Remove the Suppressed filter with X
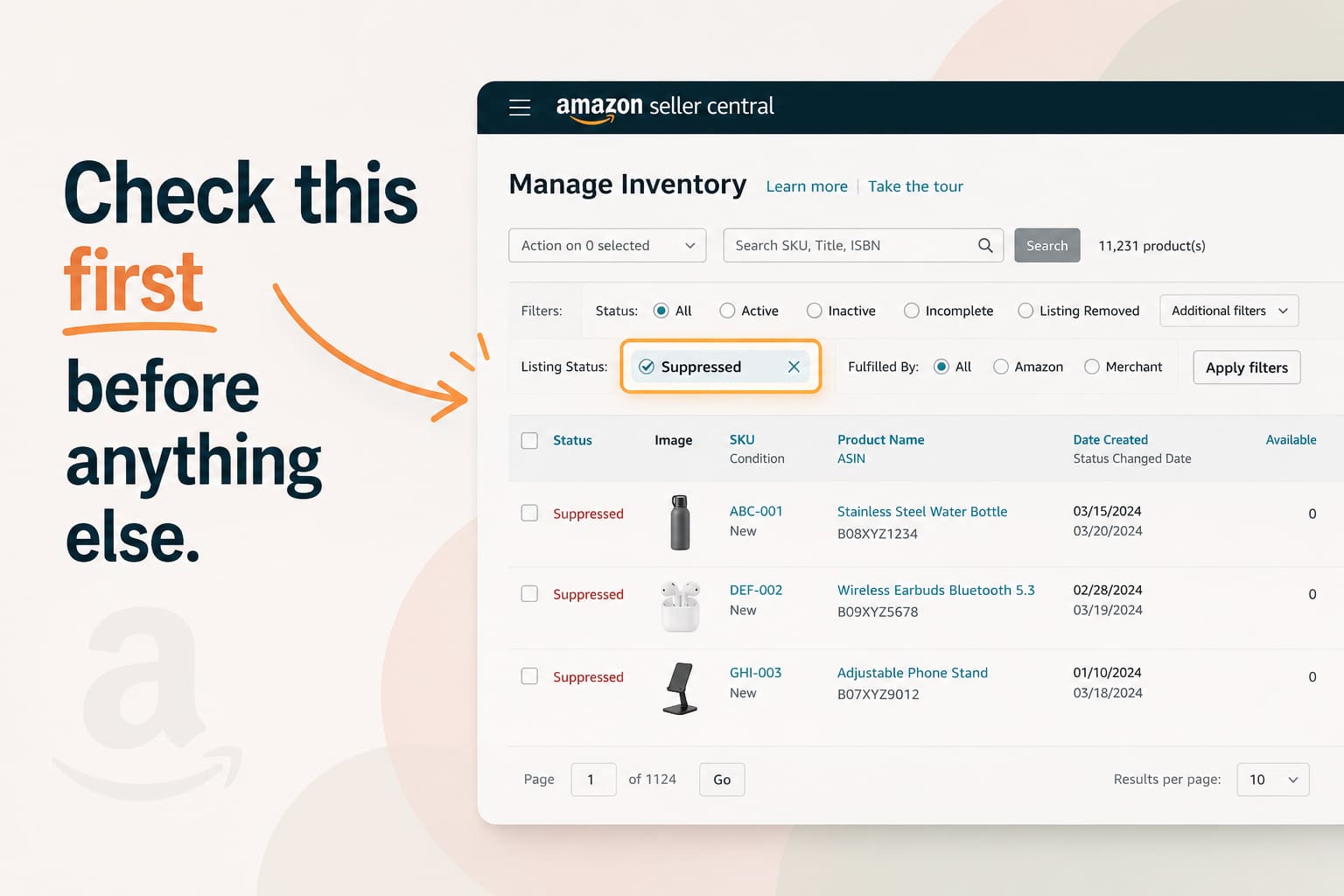Viewport: 1344px width, 896px height. coord(794,367)
